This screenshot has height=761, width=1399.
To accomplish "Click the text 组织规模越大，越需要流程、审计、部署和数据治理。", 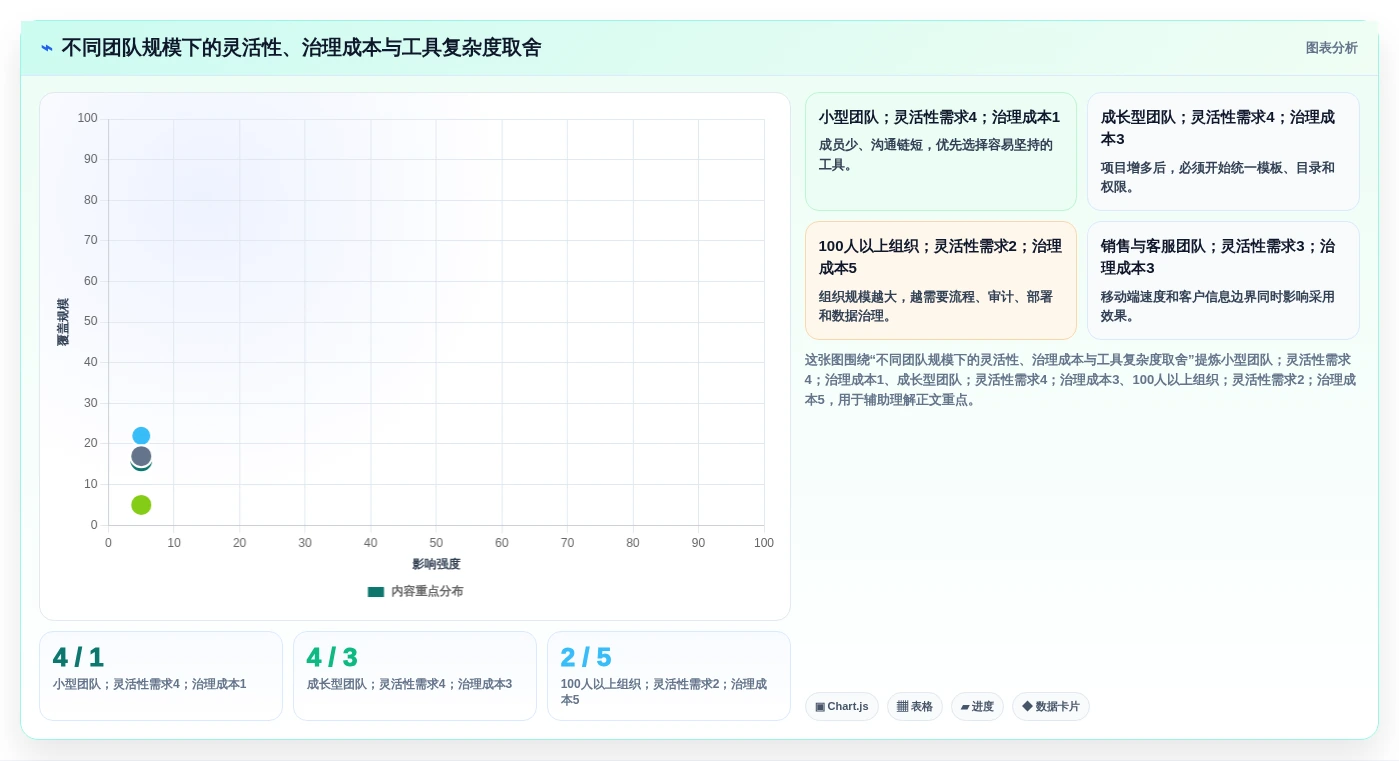I will coord(936,307).
